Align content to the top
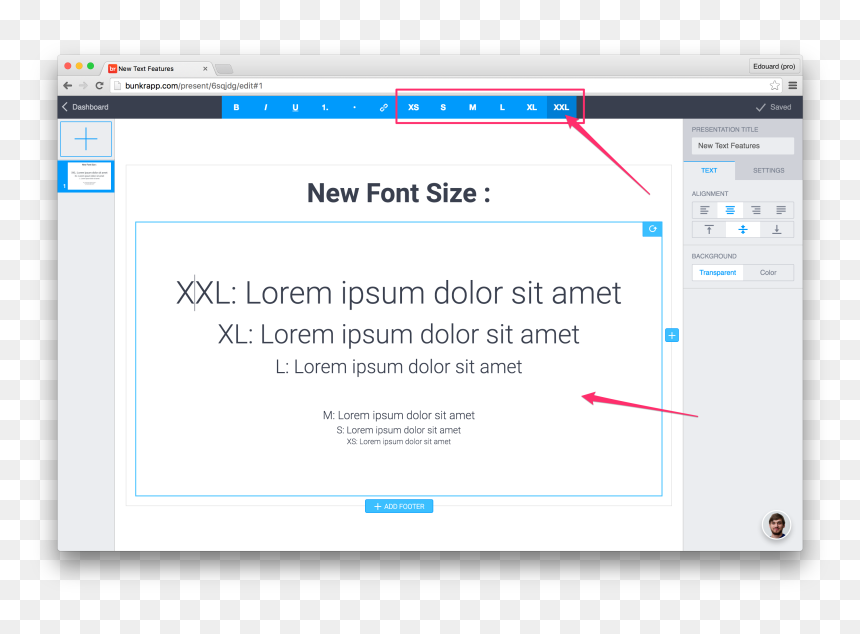 pos(709,230)
